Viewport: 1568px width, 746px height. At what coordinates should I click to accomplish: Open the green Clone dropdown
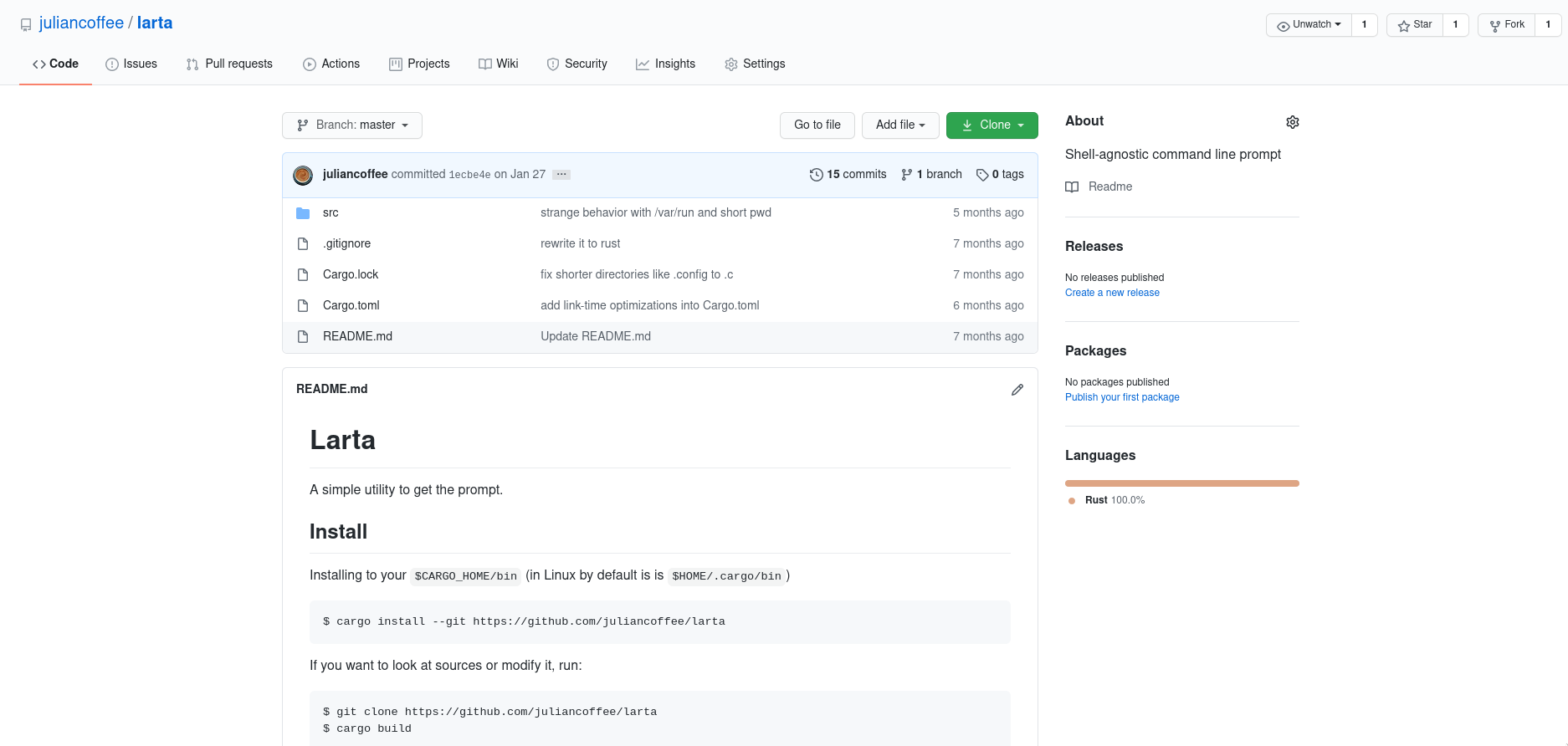(992, 125)
